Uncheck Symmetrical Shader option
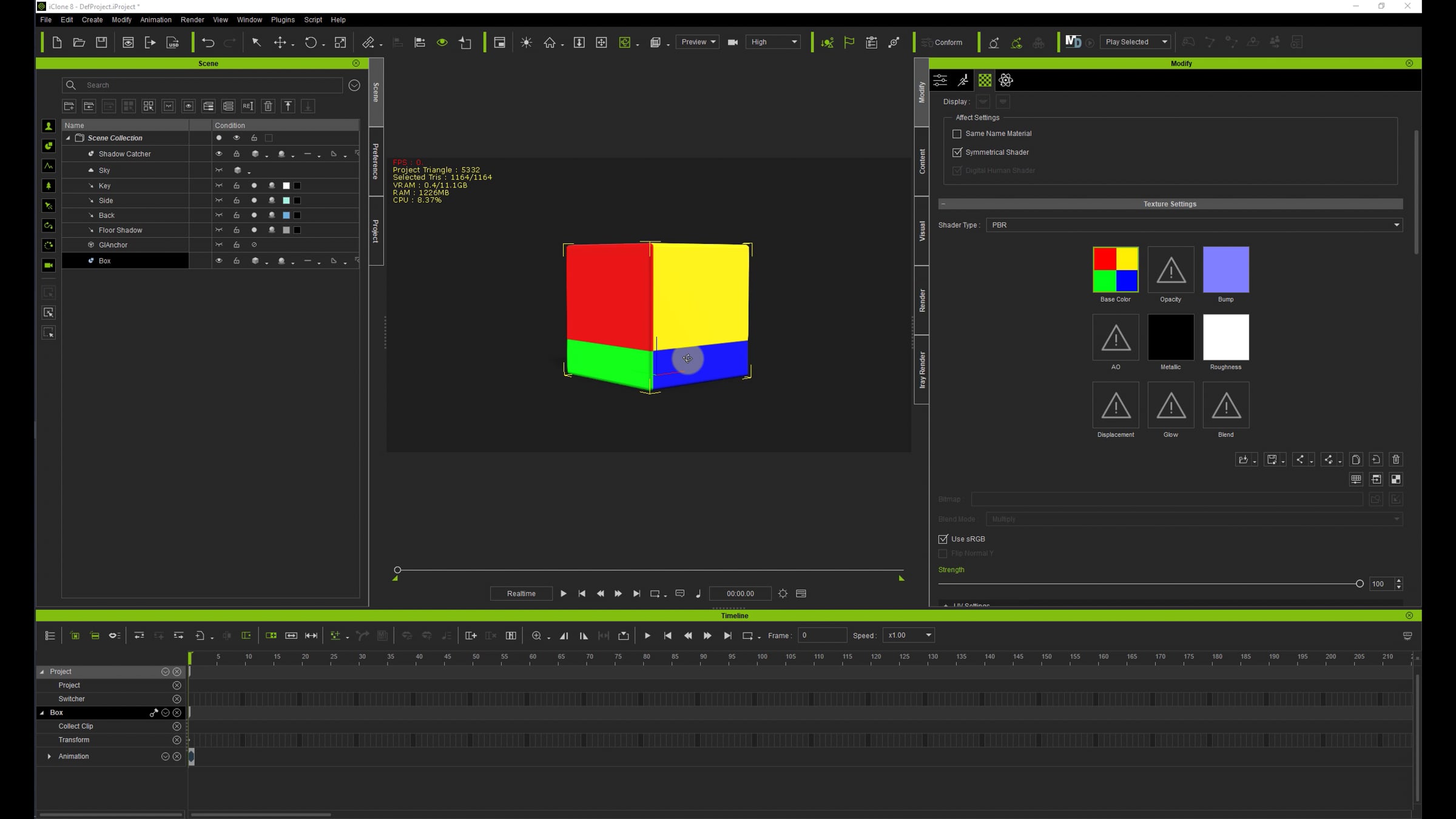This screenshot has height=819, width=1456. point(957,152)
